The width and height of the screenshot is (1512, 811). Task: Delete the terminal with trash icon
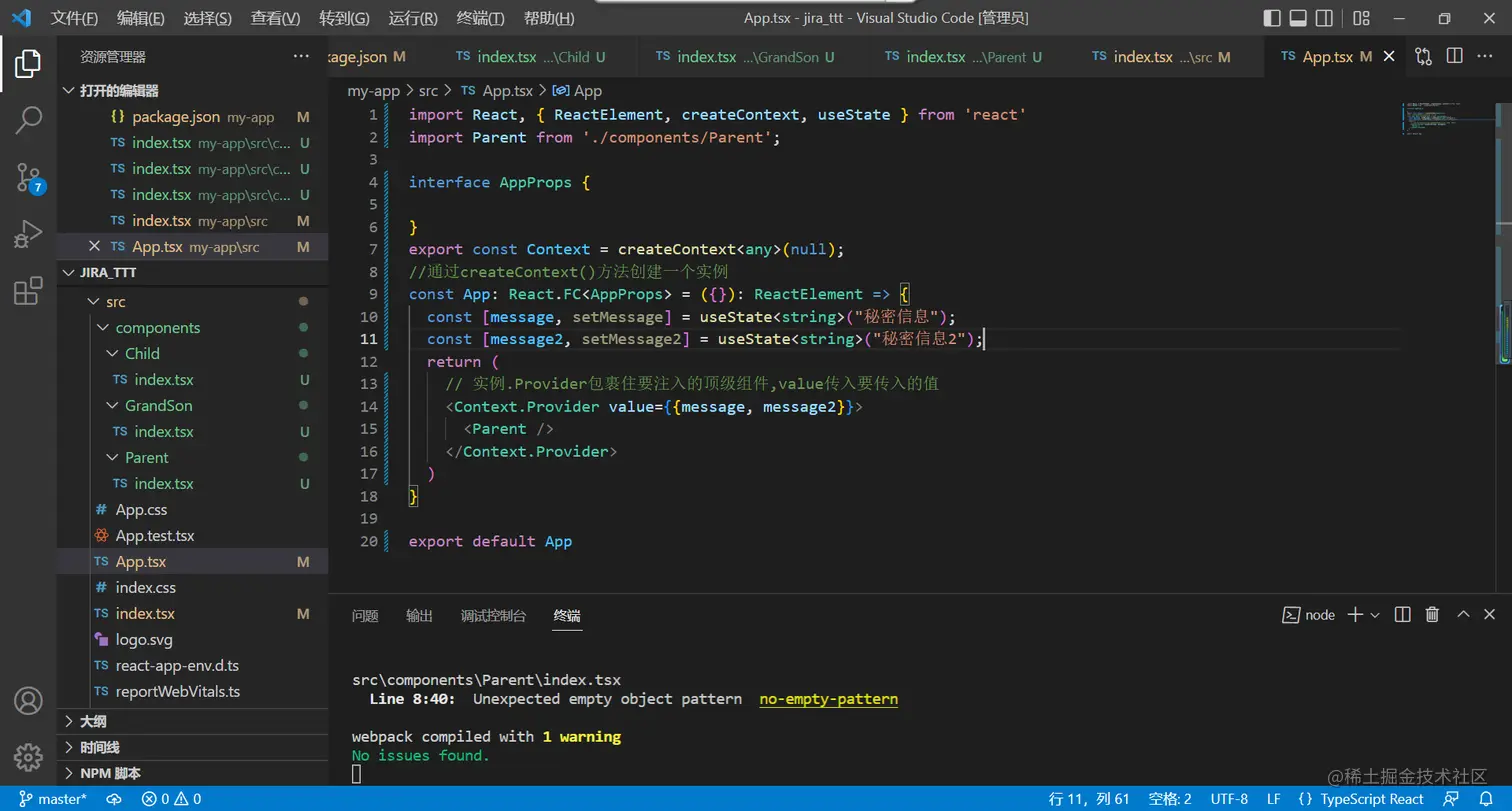pyautogui.click(x=1432, y=615)
